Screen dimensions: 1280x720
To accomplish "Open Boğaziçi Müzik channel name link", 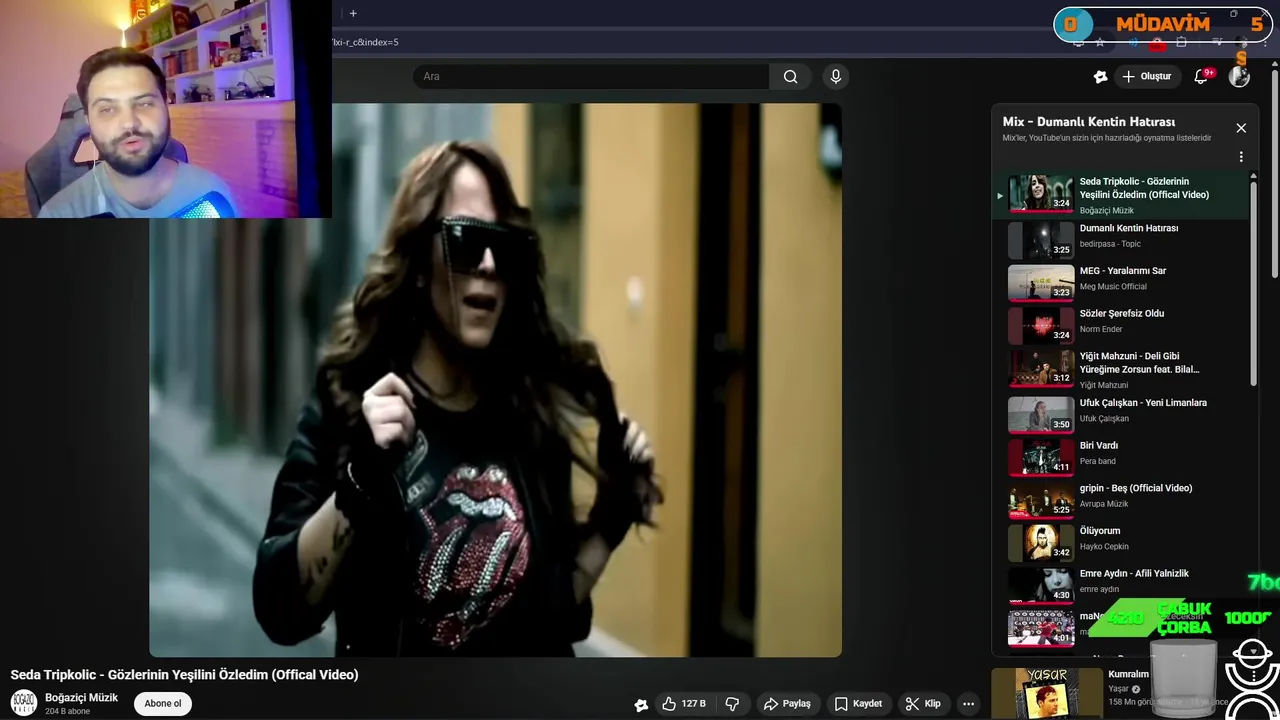I will [x=81, y=698].
